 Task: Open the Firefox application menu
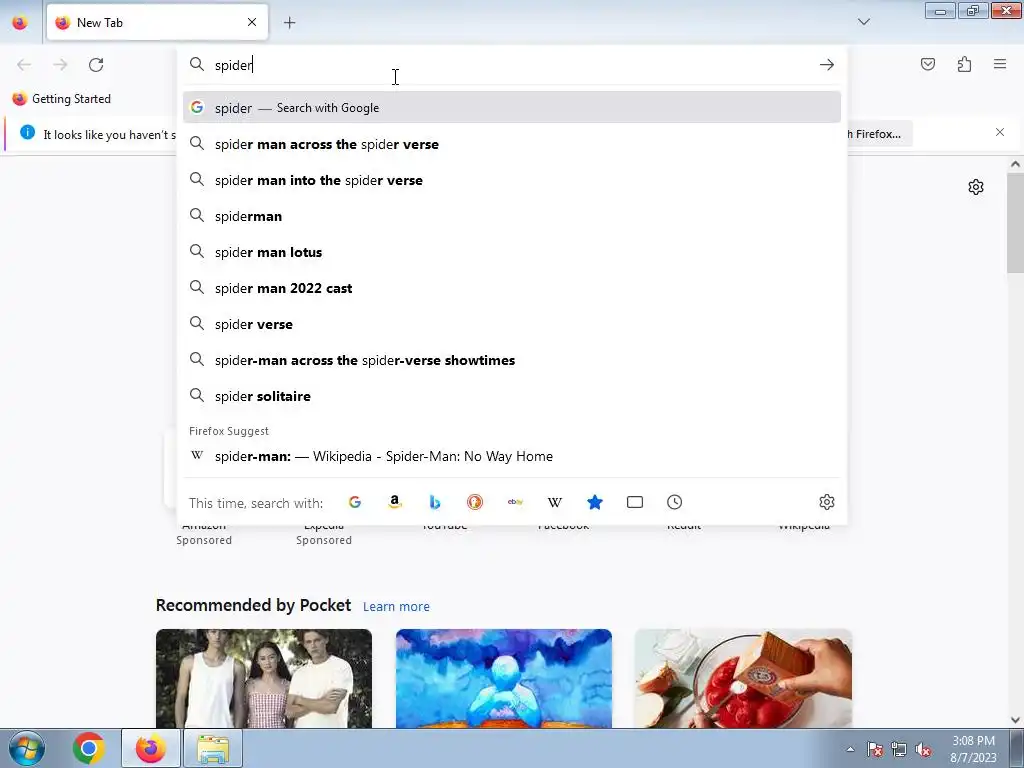pos(1000,64)
